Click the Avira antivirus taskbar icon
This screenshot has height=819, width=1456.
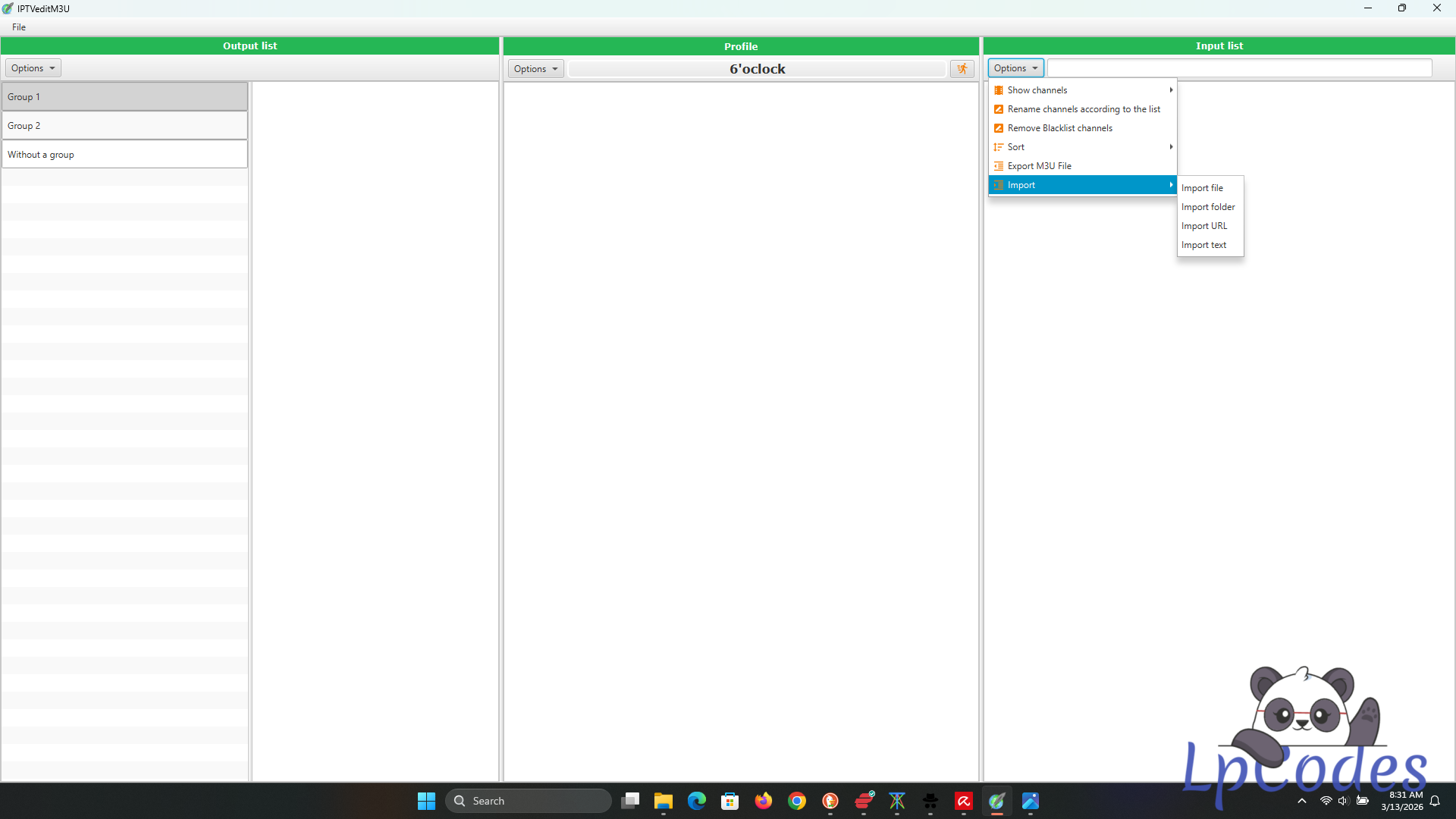pos(964,801)
